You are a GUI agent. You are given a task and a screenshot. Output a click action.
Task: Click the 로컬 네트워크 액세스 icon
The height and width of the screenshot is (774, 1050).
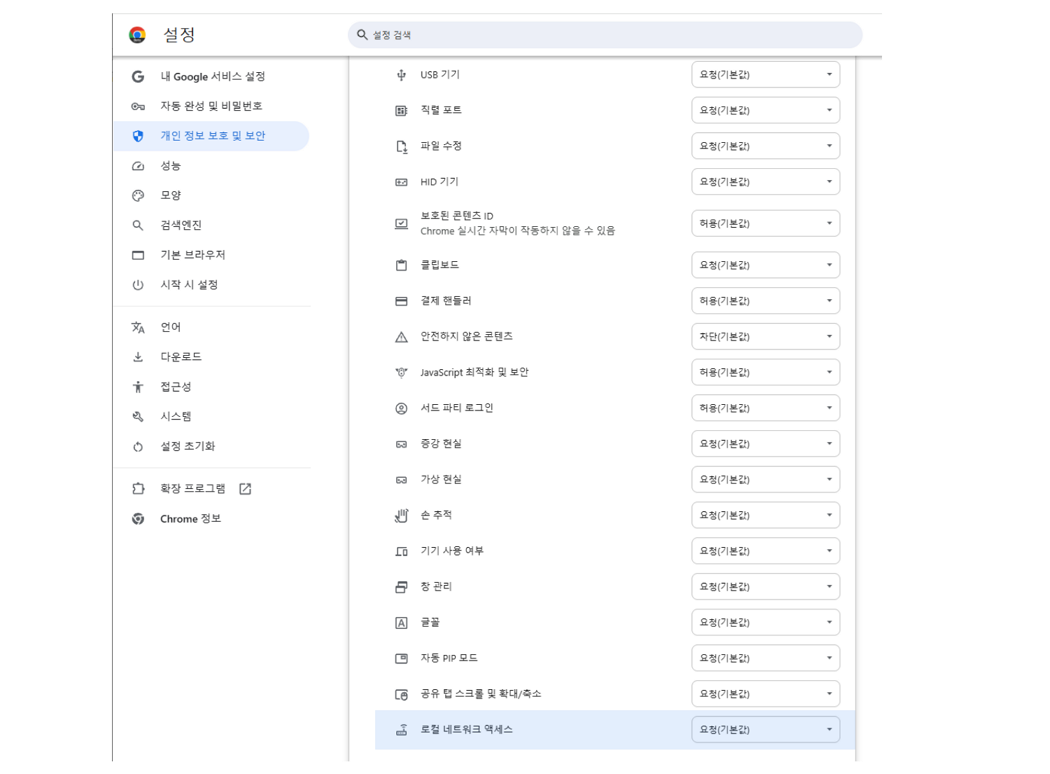[401, 730]
